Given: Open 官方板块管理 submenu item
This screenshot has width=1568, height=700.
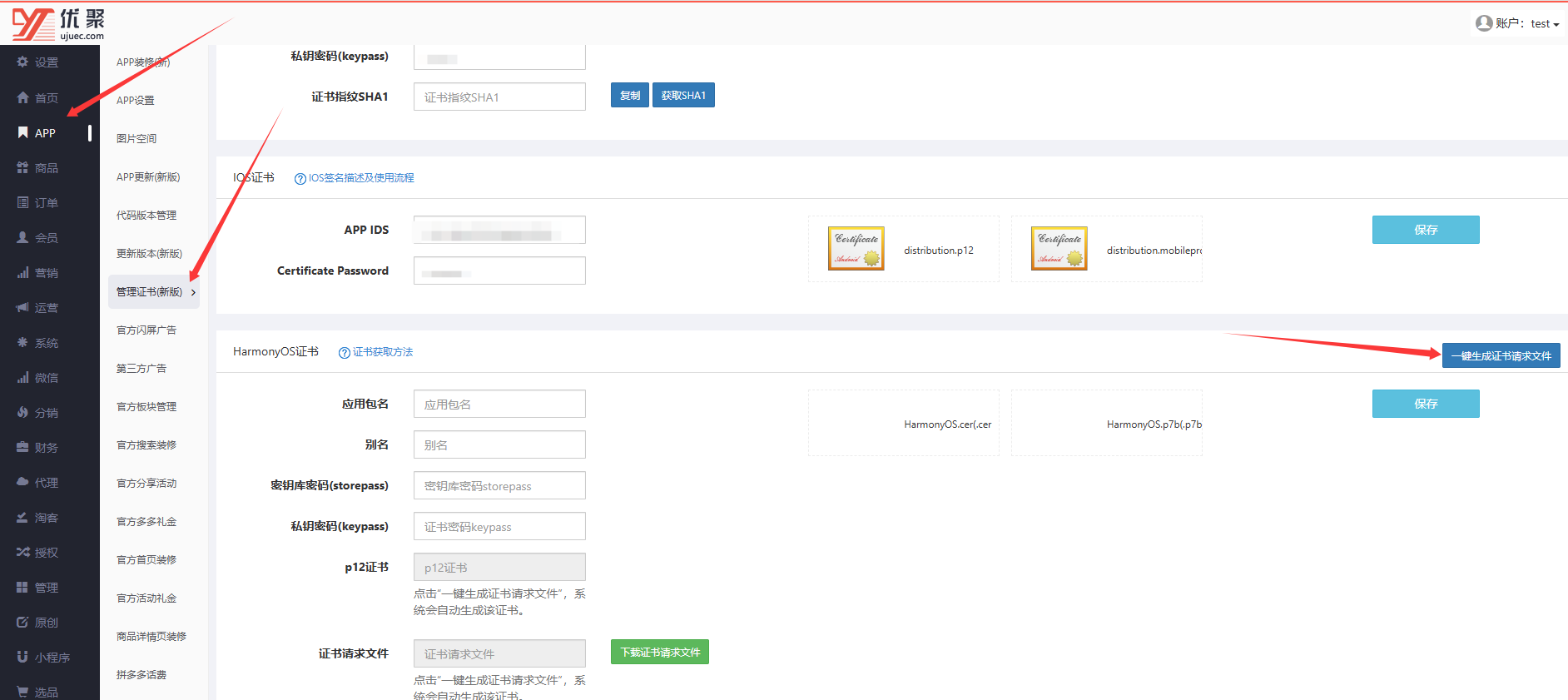Looking at the screenshot, I should (x=146, y=407).
